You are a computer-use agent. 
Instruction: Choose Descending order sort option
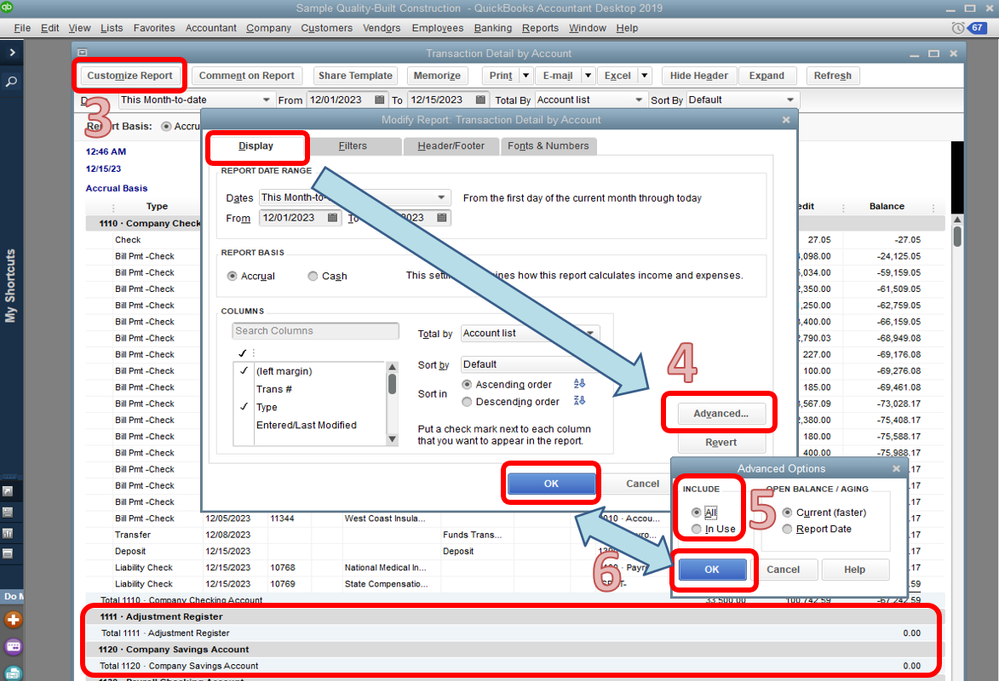coord(467,402)
